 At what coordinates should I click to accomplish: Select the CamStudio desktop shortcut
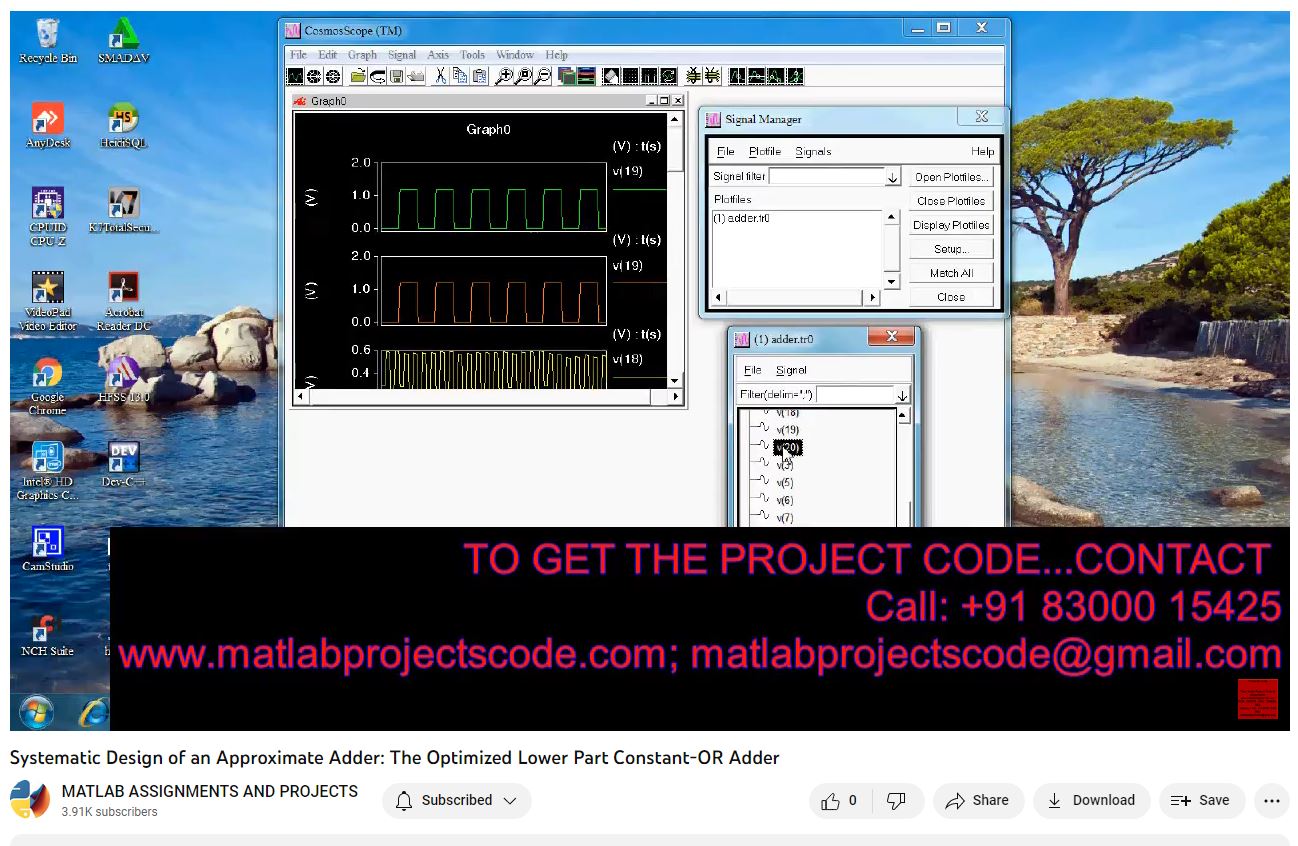pyautogui.click(x=47, y=549)
